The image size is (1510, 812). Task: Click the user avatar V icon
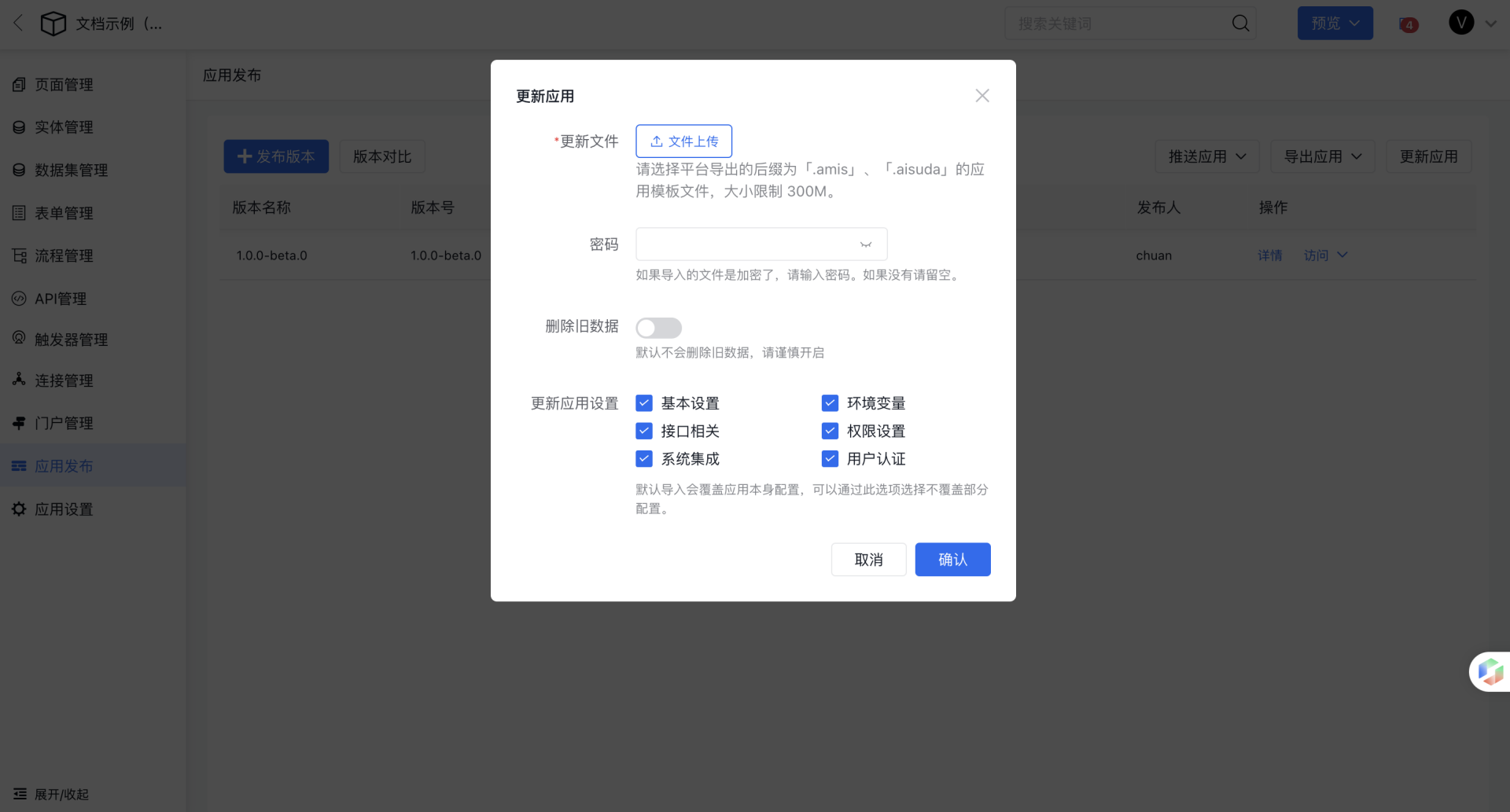[x=1460, y=23]
